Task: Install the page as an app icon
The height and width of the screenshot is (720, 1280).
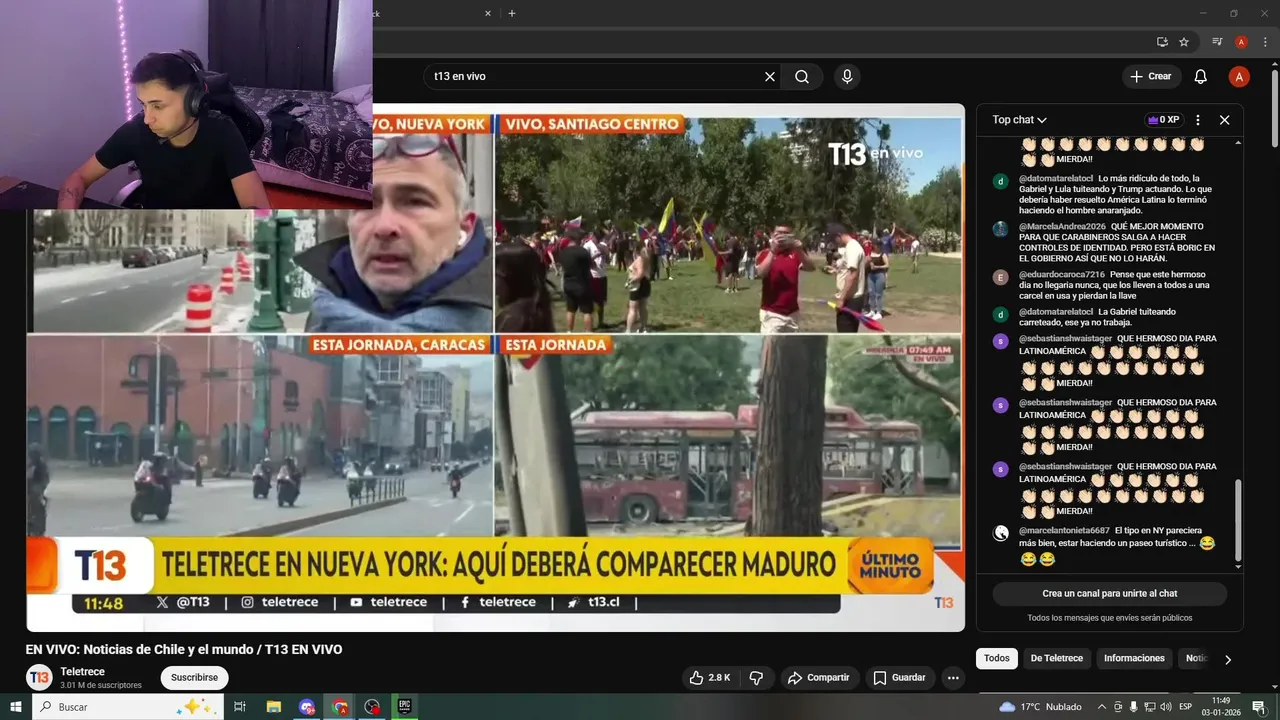Action: pos(1162,42)
